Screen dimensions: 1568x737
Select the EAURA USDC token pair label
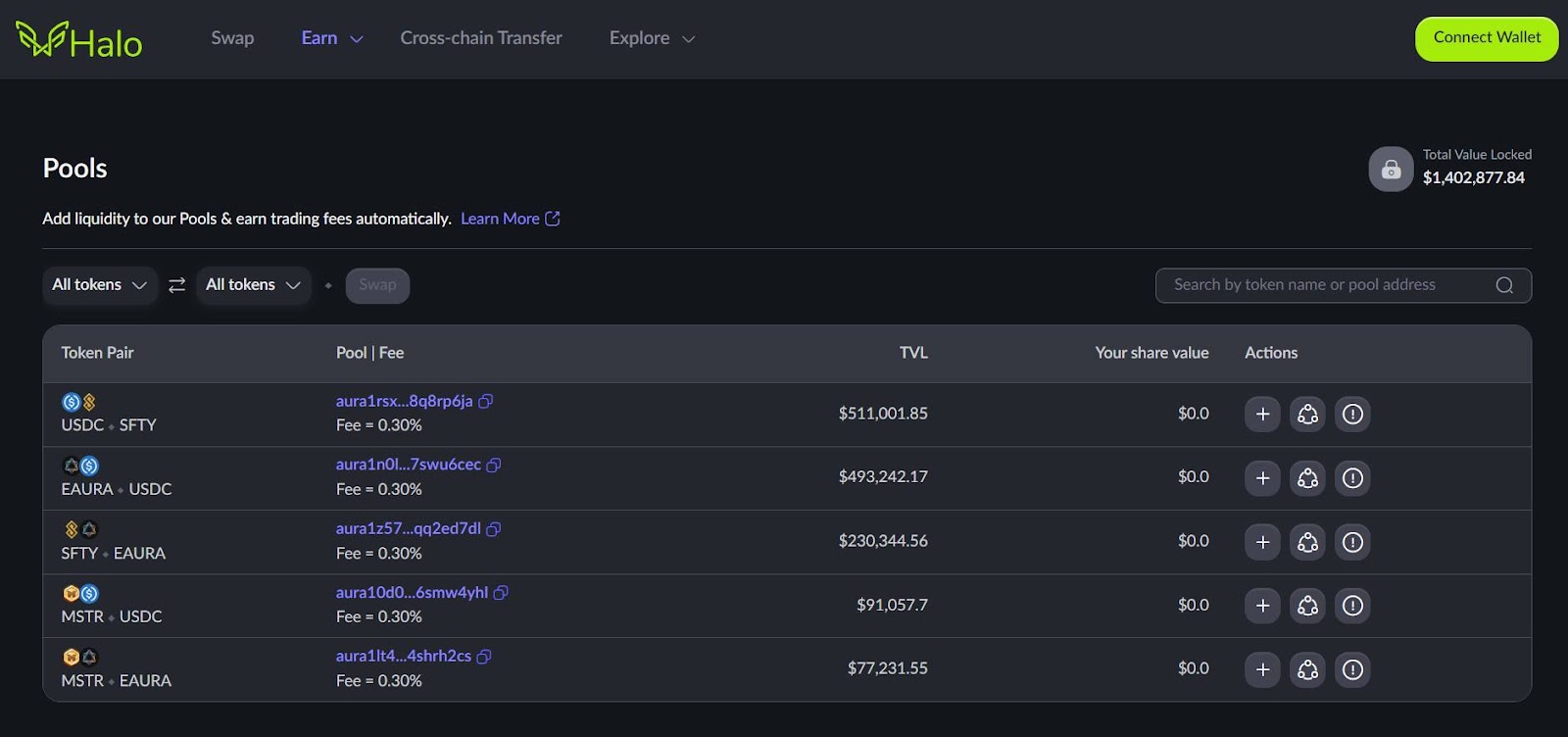[x=117, y=489]
